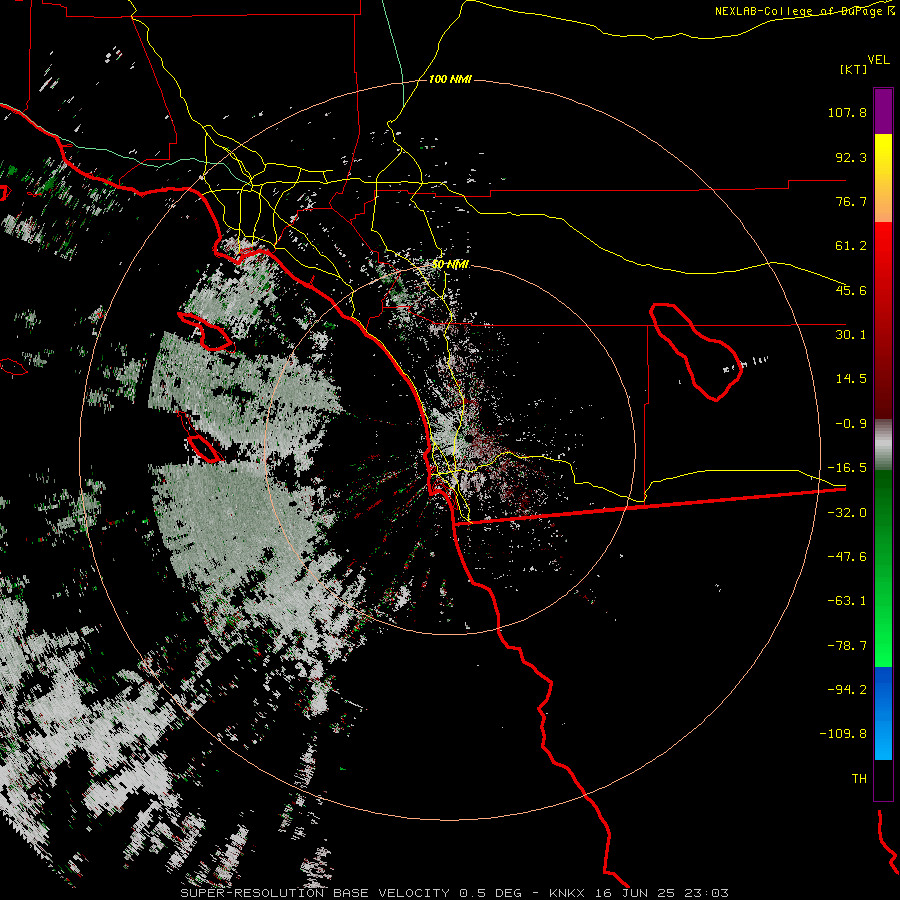Select the 61.2 velocity scale value
This screenshot has width=900, height=900.
(x=851, y=246)
